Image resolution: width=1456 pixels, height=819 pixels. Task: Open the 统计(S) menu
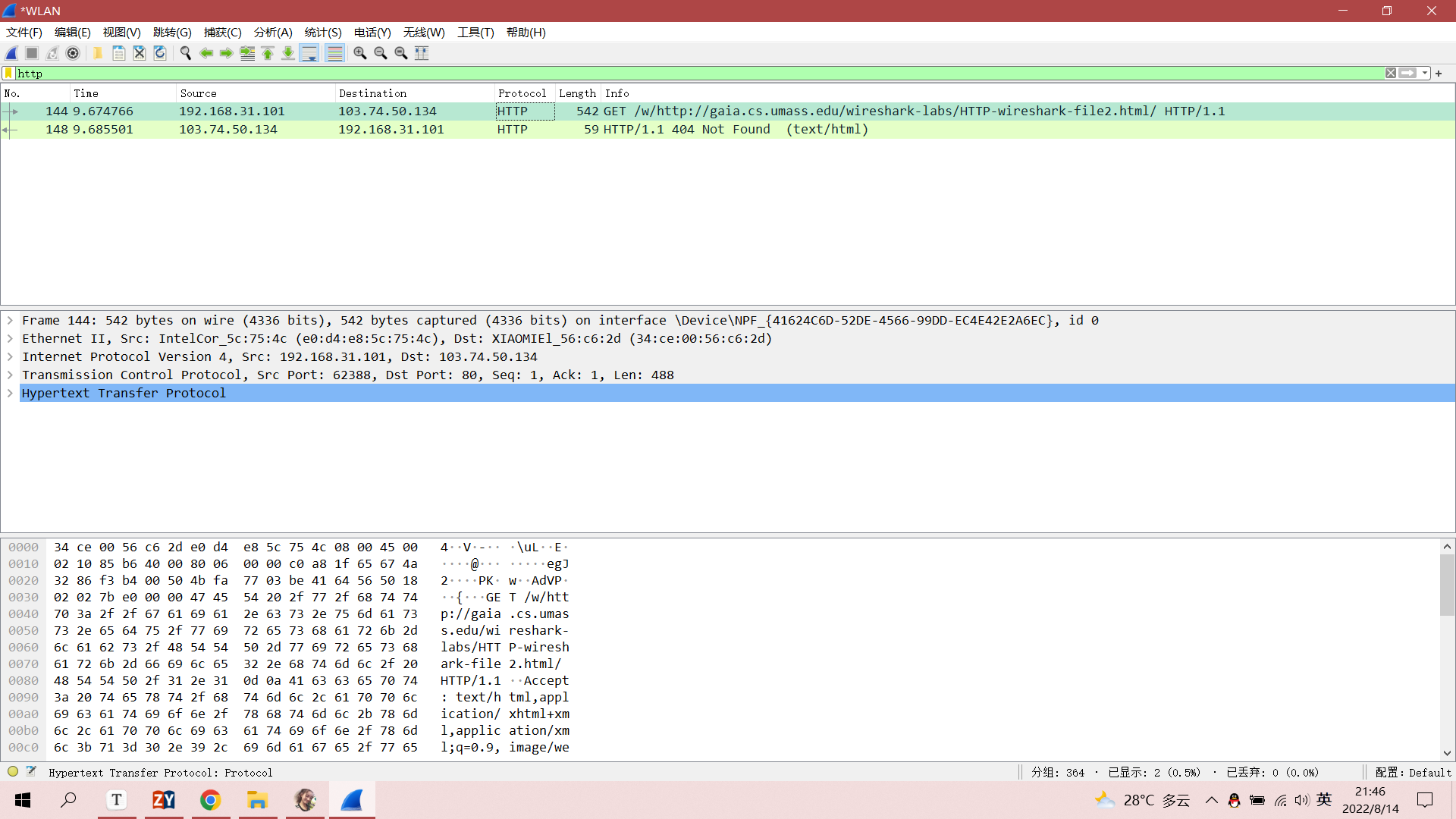[323, 33]
